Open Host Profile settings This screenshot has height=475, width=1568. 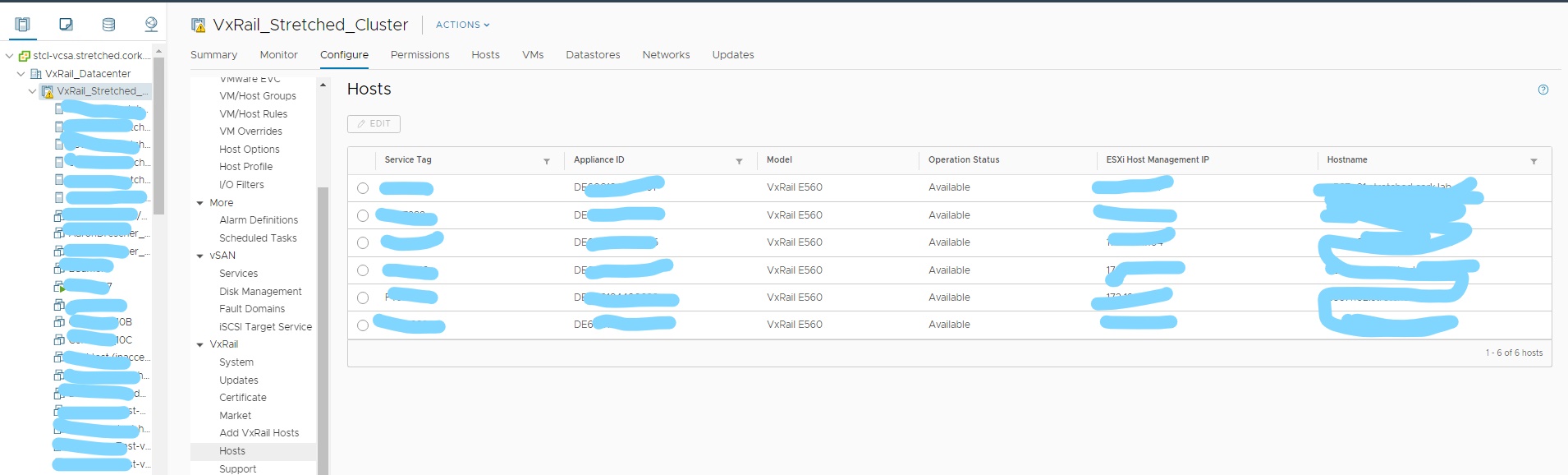click(x=245, y=167)
